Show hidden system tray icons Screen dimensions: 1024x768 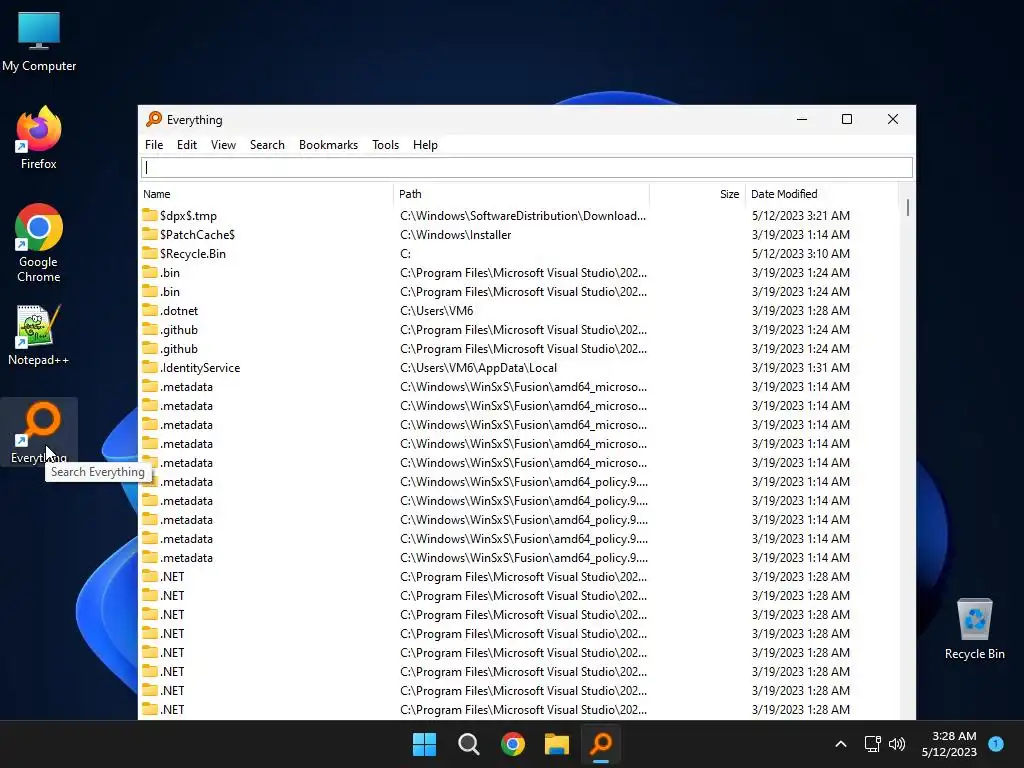pos(841,744)
